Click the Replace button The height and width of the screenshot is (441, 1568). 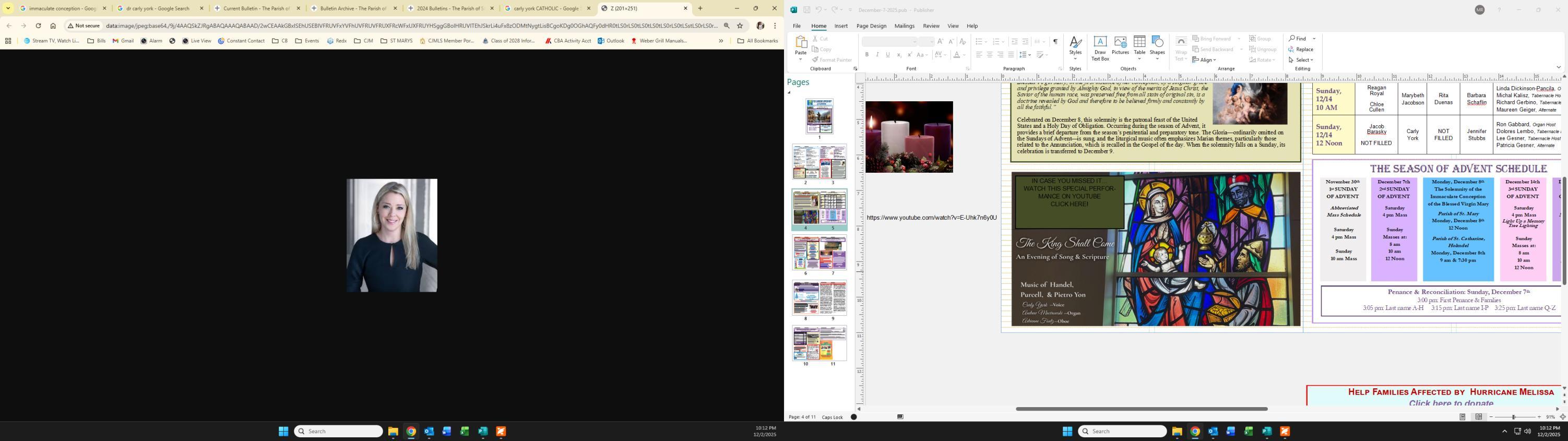click(x=1301, y=49)
